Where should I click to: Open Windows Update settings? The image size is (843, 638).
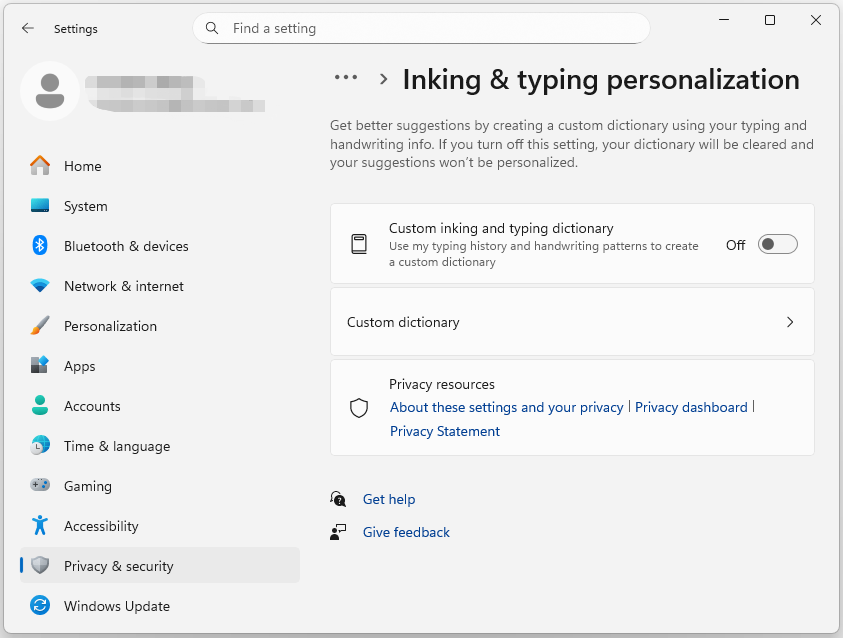pyautogui.click(x=117, y=606)
